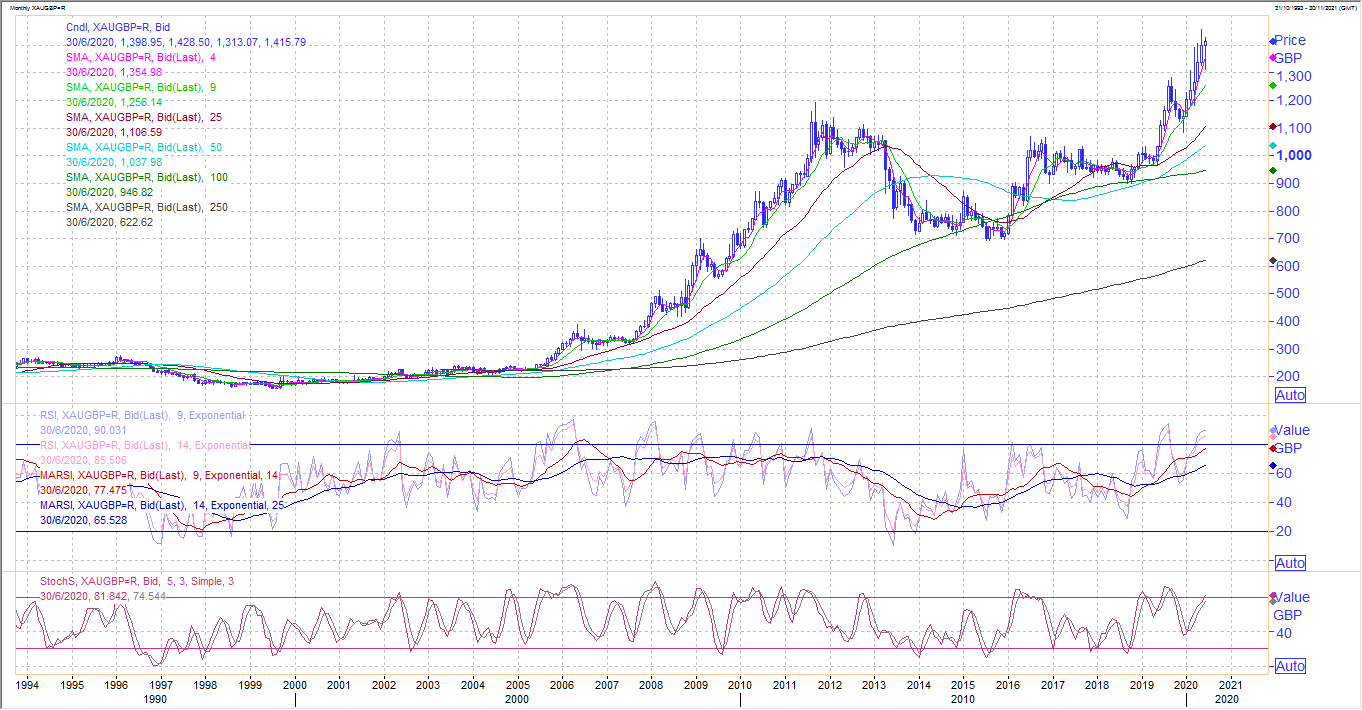The height and width of the screenshot is (710, 1362).
Task: Select the MARSI 9 Exponential 14 legend label
Action: click(159, 475)
